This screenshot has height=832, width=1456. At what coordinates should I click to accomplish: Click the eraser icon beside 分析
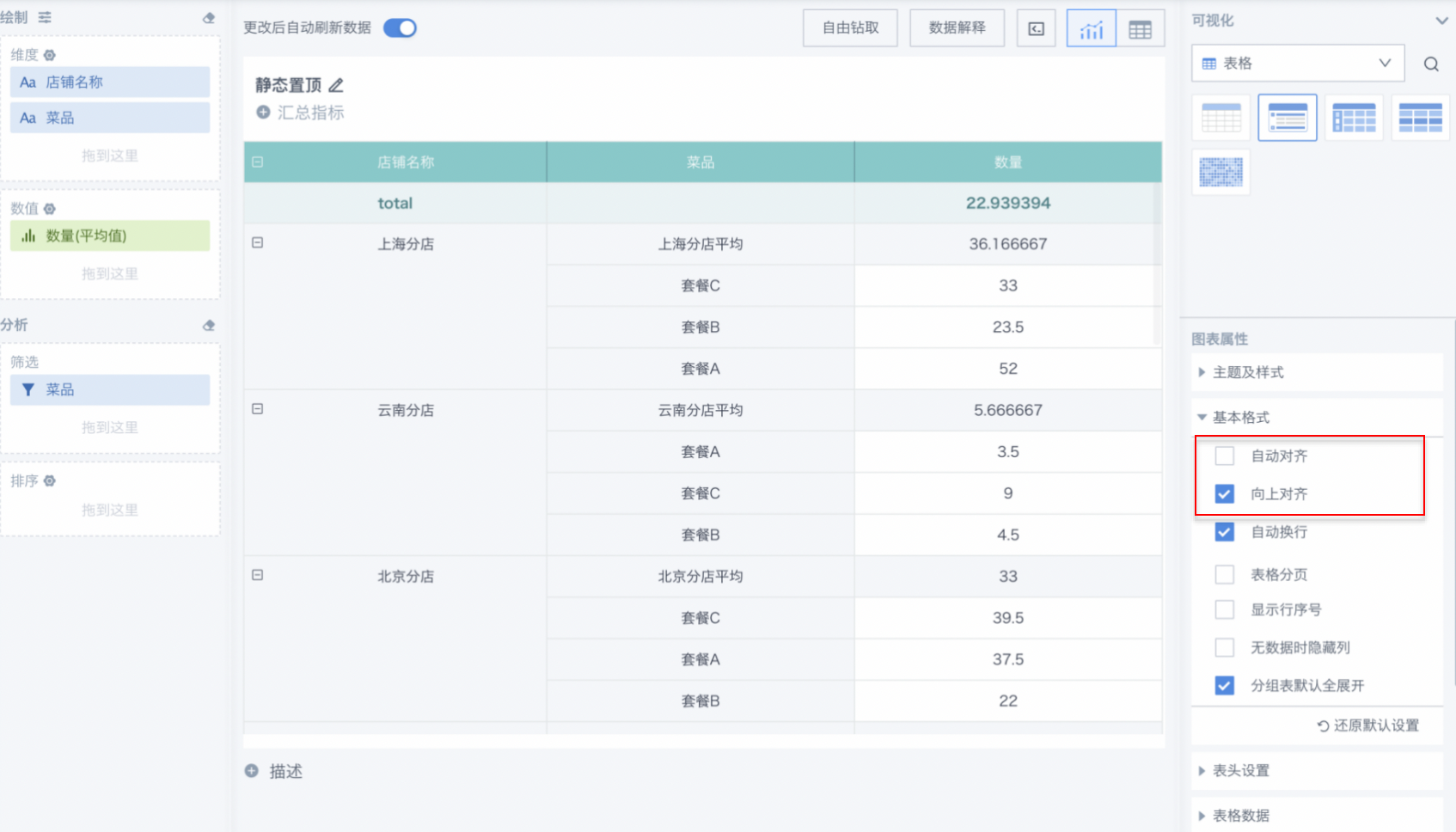click(209, 325)
